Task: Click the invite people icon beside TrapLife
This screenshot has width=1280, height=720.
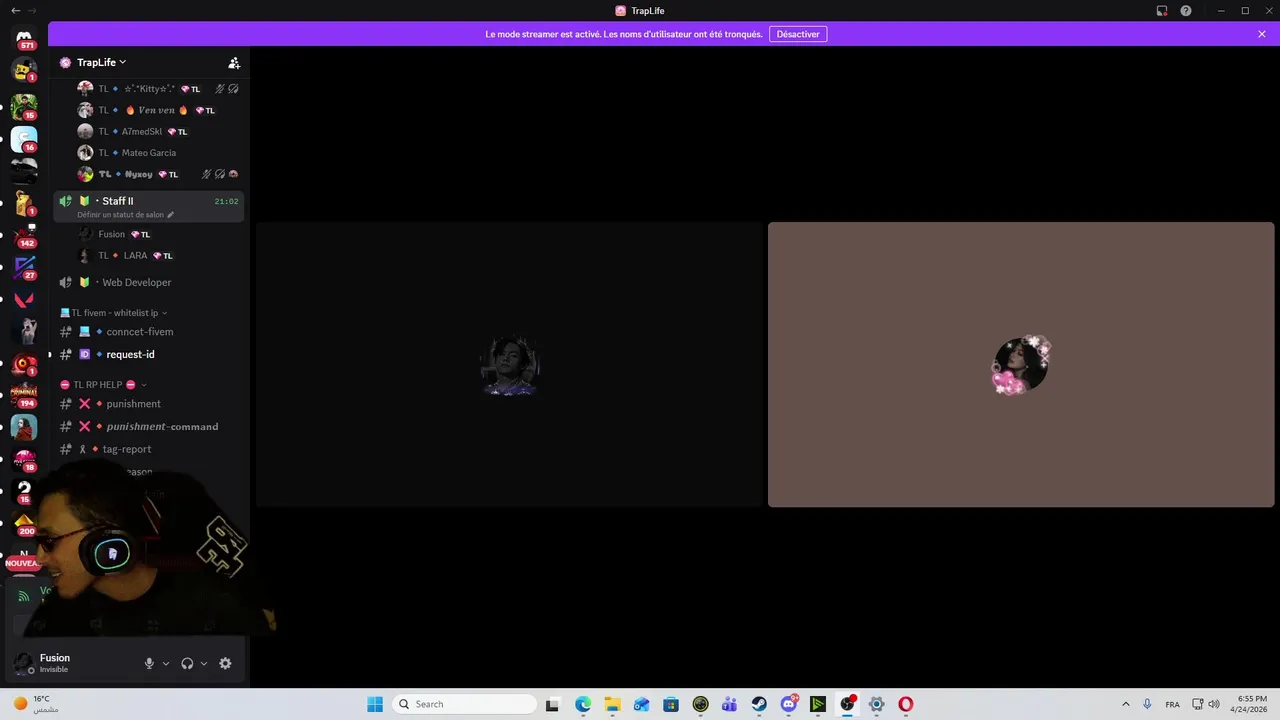Action: 234,62
